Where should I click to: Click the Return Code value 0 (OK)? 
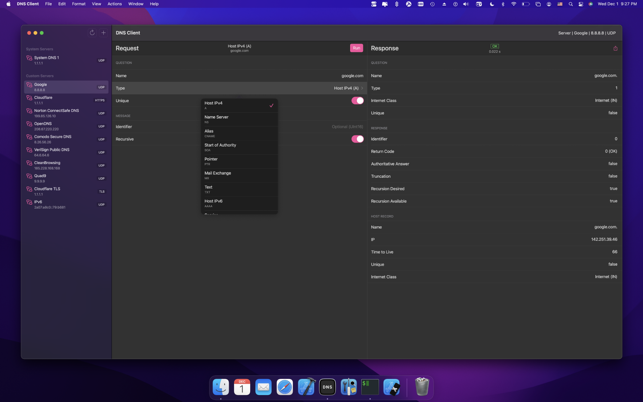[611, 151]
